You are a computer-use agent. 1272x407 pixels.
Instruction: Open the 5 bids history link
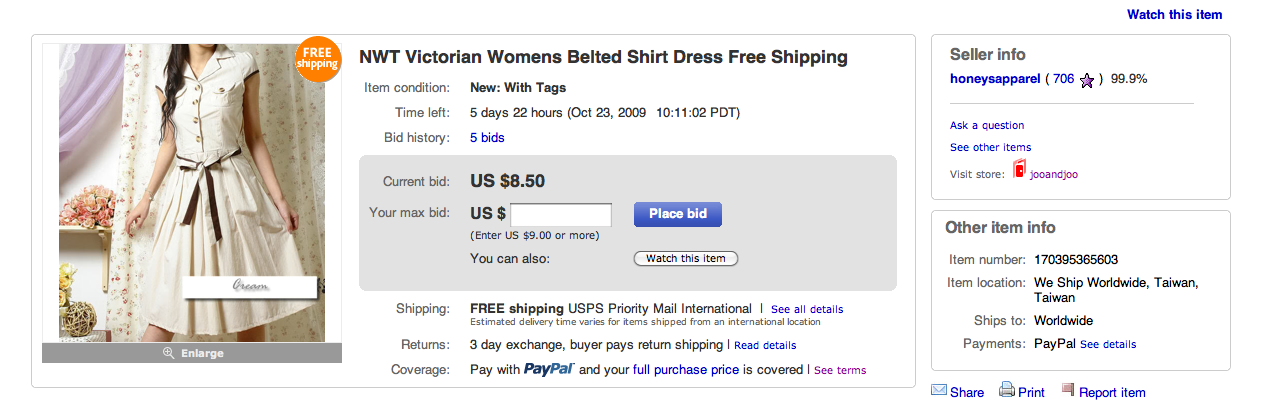(487, 138)
